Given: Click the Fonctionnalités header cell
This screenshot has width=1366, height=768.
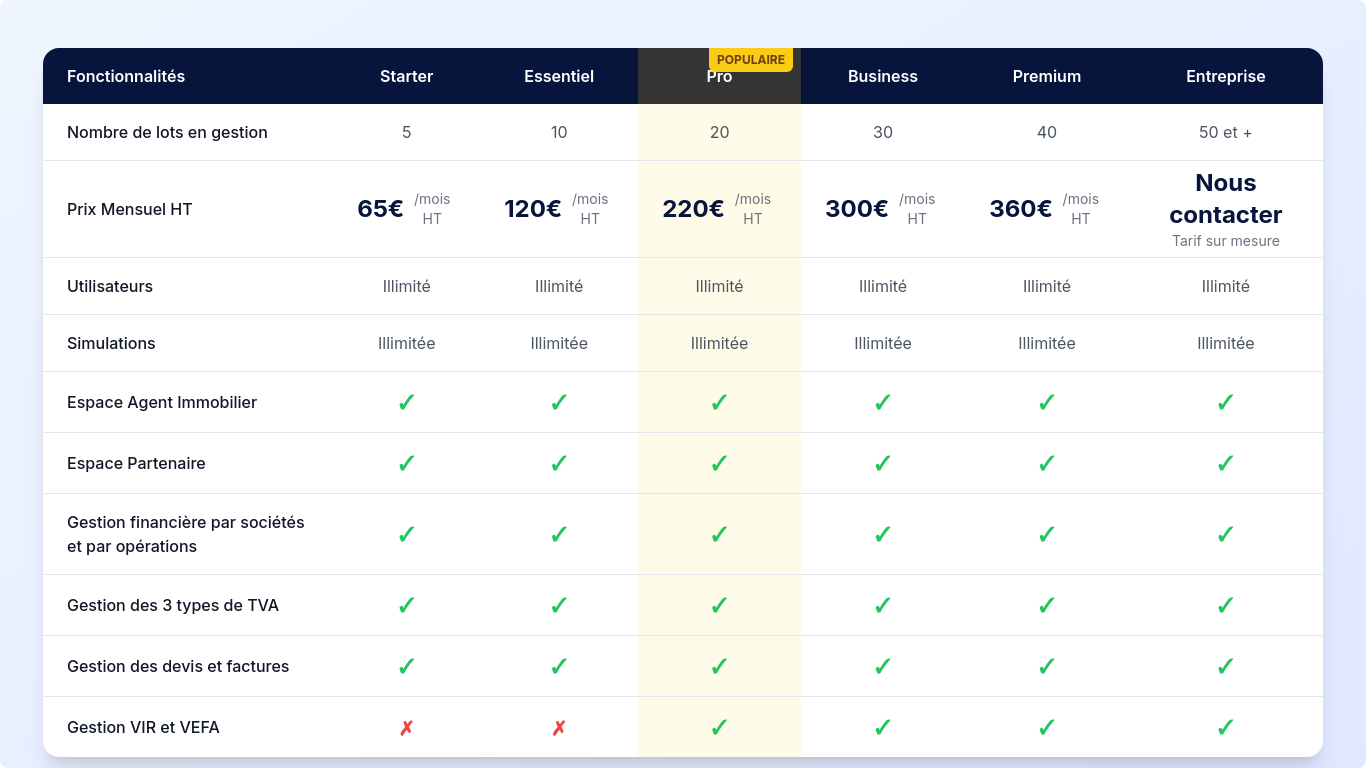Looking at the screenshot, I should [126, 77].
